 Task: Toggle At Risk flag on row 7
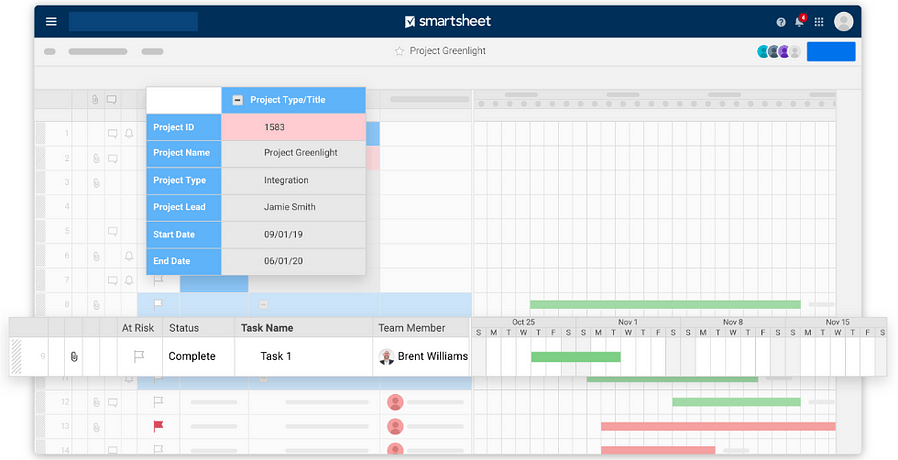click(158, 280)
